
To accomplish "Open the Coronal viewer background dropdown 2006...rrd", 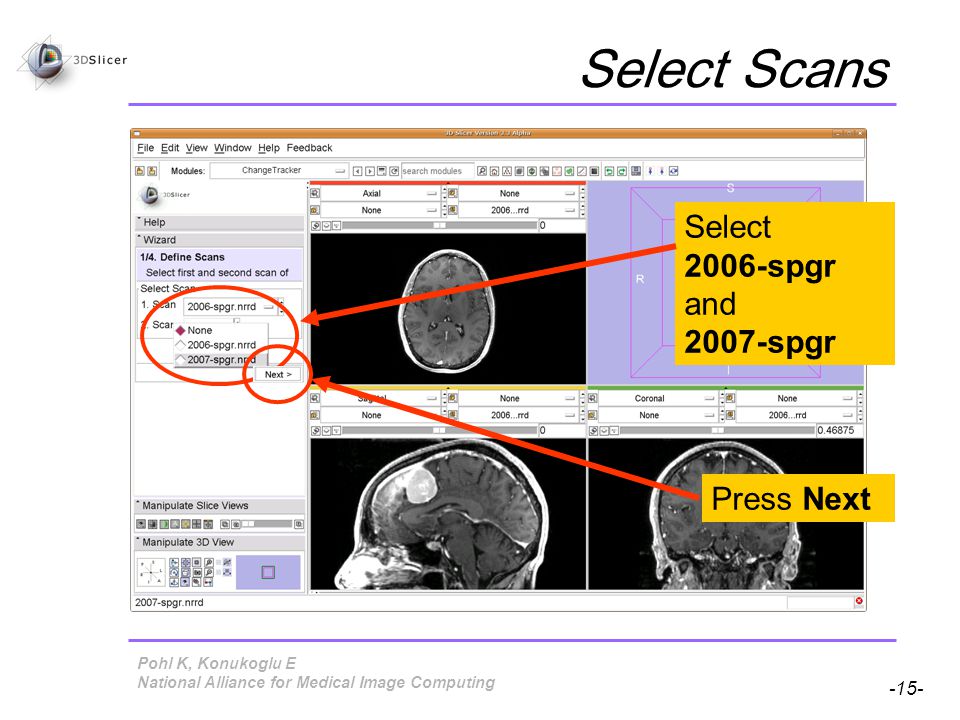I will click(x=795, y=414).
